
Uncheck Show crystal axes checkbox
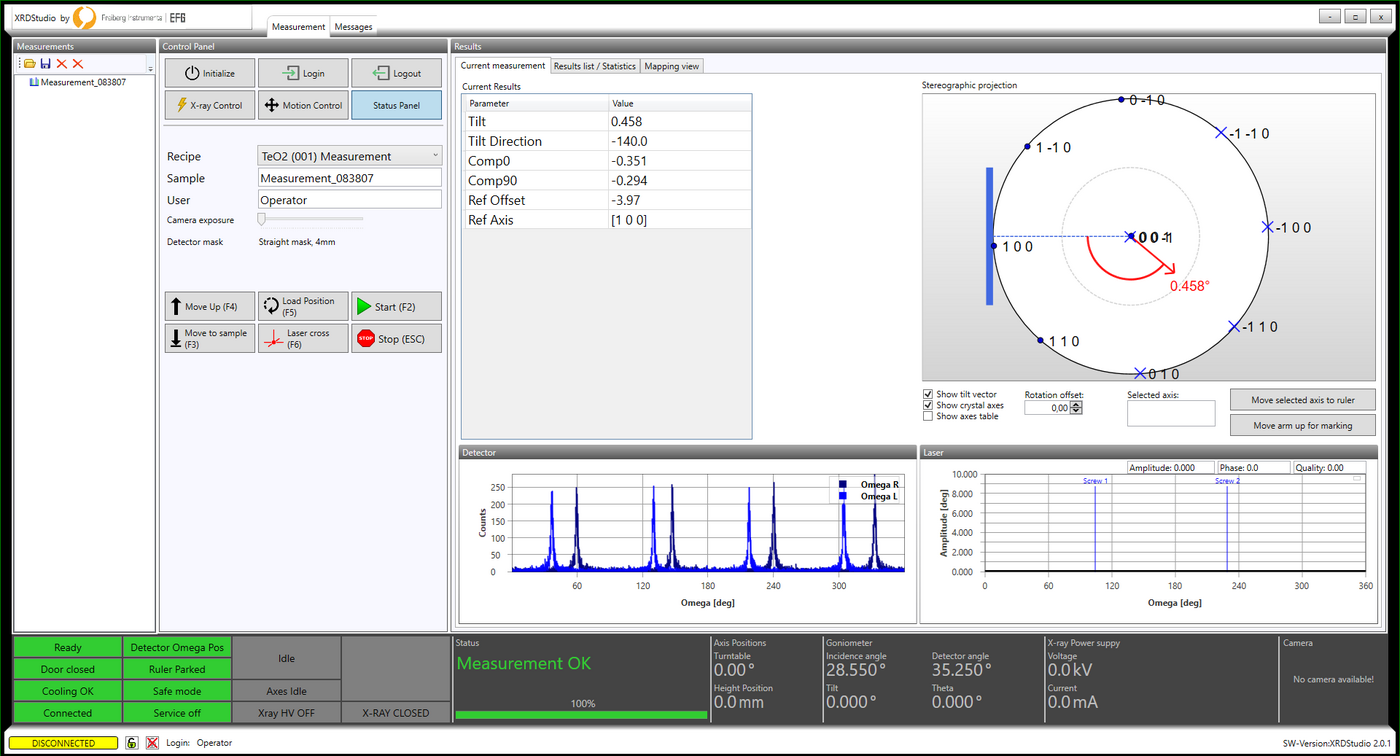click(928, 405)
